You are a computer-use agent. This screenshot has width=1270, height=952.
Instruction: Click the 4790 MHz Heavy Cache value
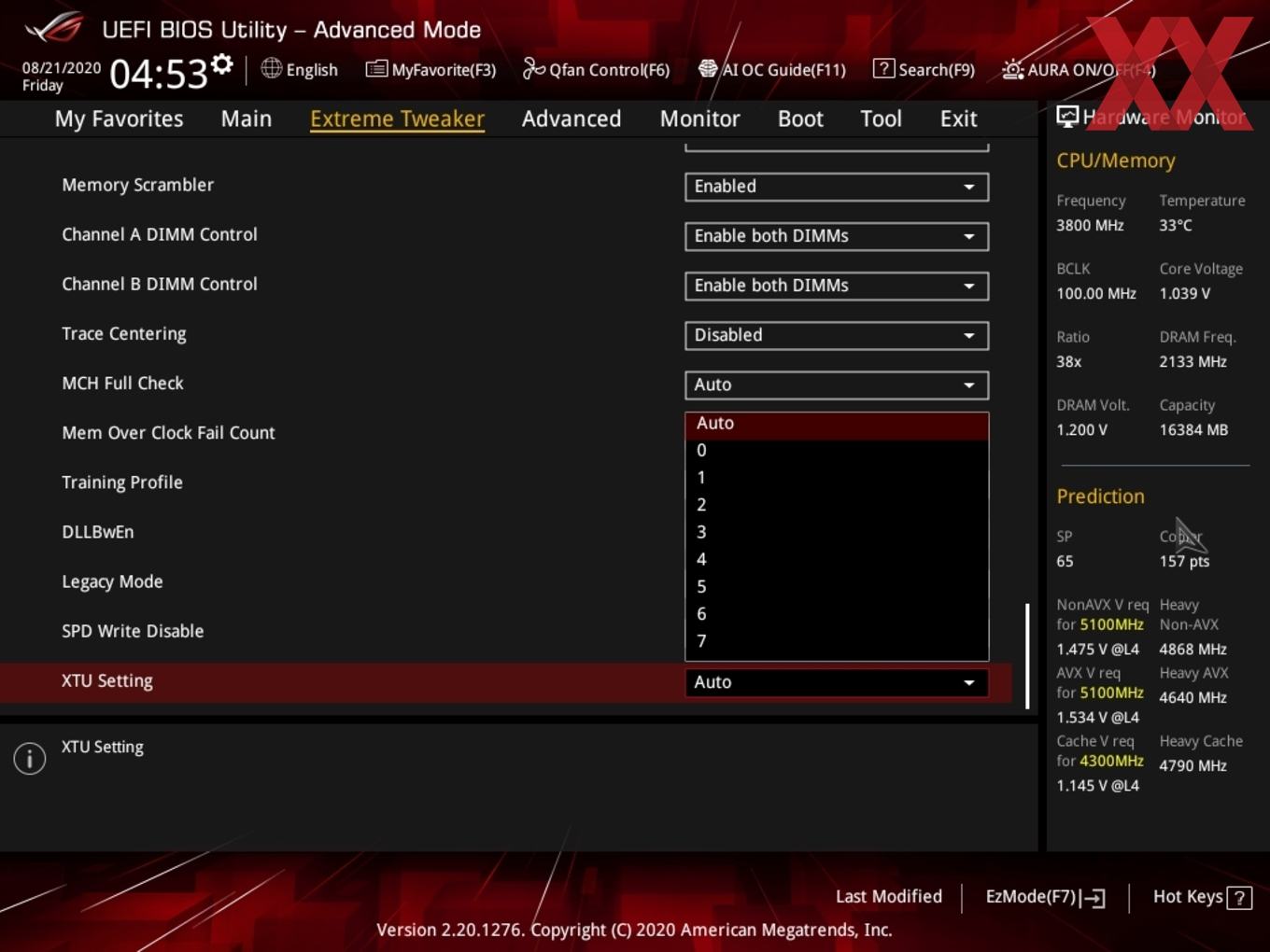(1192, 765)
